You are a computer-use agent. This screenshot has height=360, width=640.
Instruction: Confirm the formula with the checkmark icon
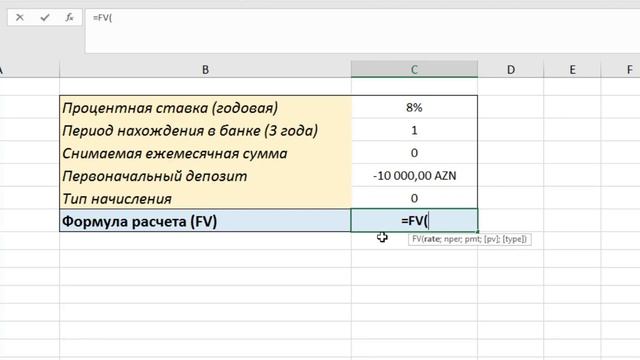coord(45,18)
